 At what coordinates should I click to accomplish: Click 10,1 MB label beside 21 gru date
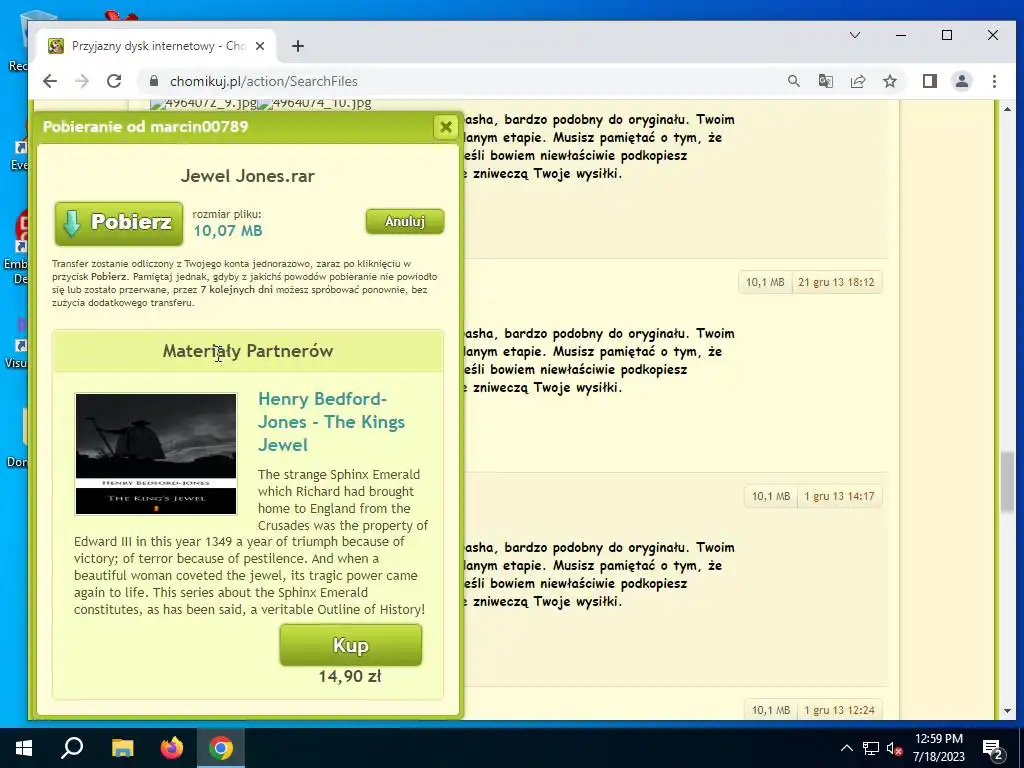point(765,282)
